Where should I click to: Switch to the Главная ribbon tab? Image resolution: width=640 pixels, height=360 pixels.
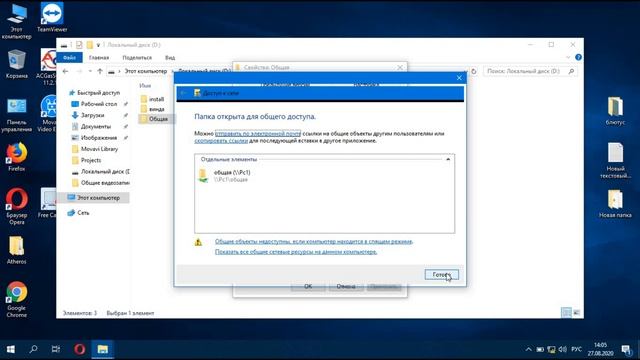99,58
